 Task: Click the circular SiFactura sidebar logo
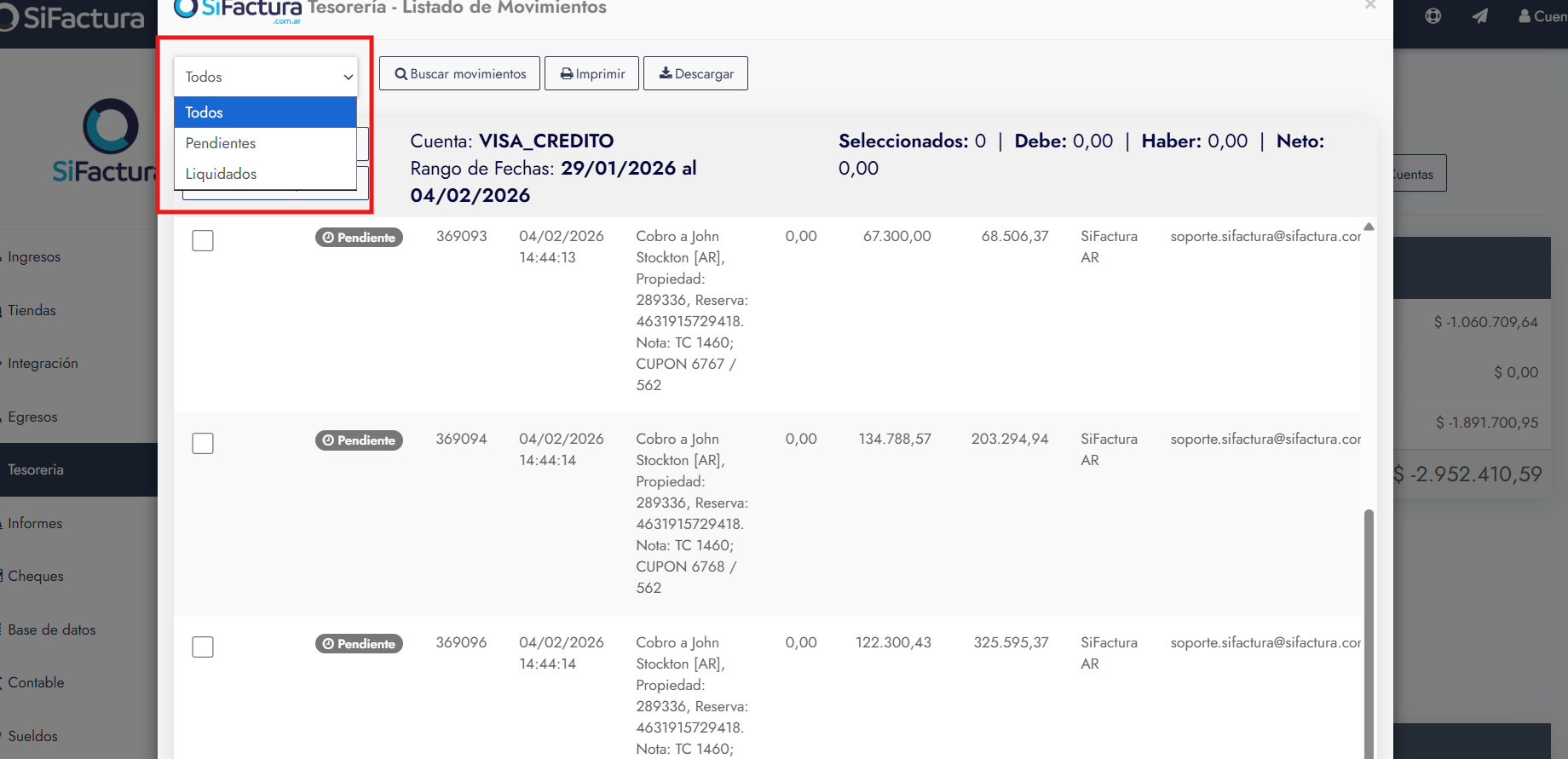click(x=111, y=127)
